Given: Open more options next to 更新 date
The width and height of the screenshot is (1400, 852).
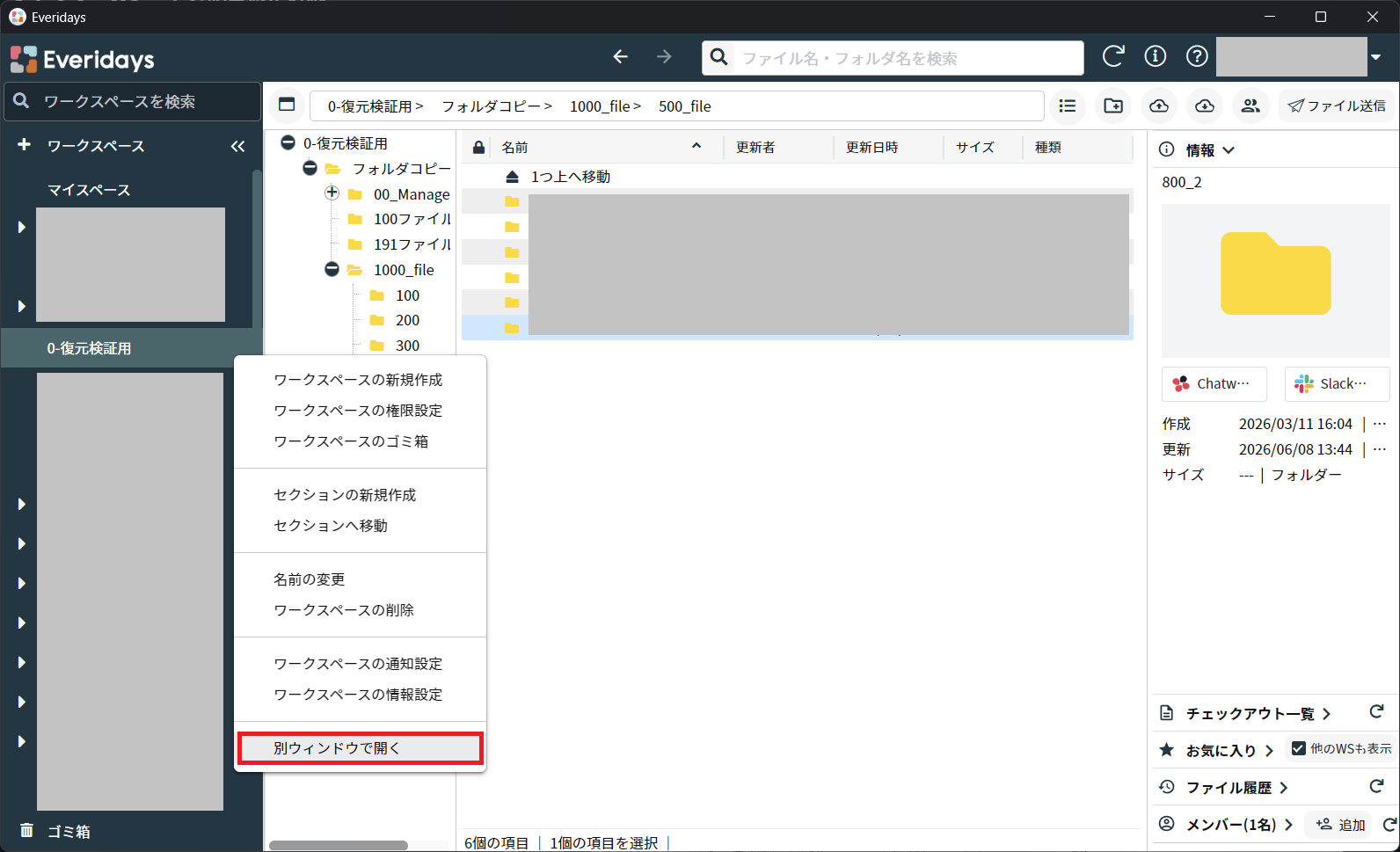Looking at the screenshot, I should tap(1380, 449).
